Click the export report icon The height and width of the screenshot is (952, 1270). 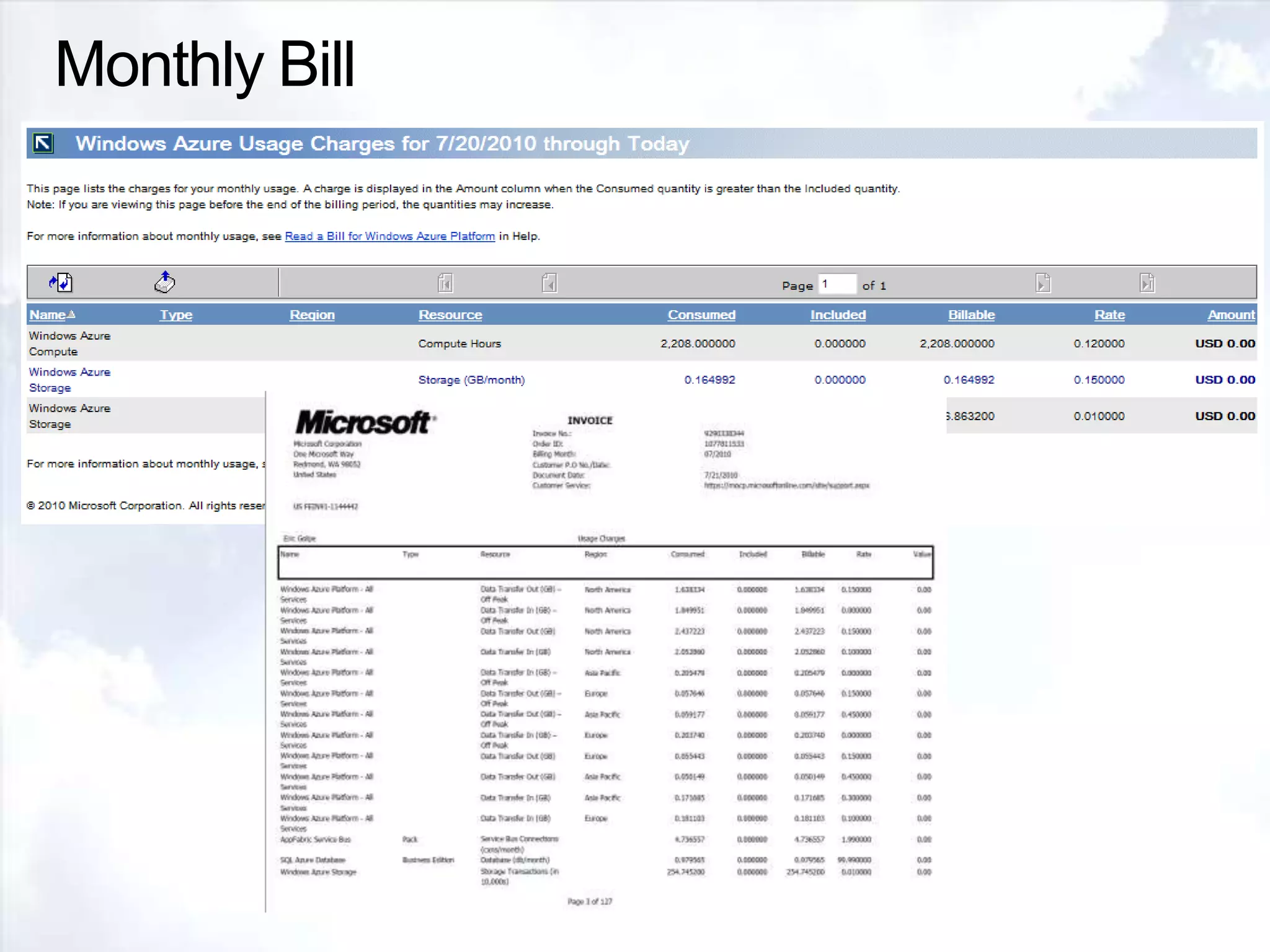click(164, 282)
